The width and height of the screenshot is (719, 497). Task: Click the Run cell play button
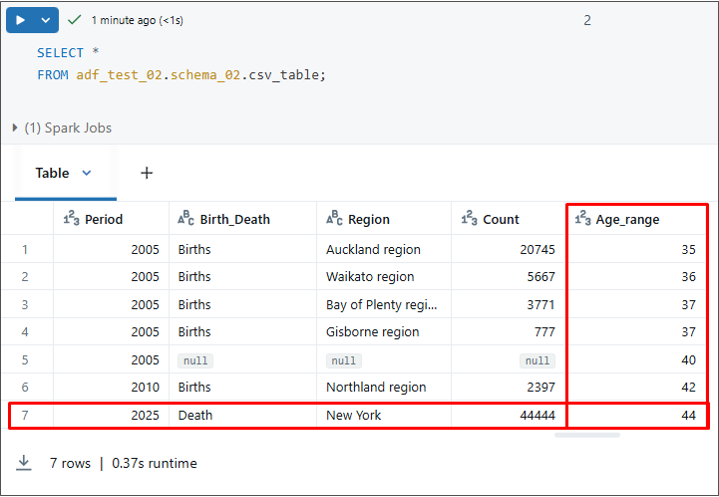pyautogui.click(x=20, y=19)
